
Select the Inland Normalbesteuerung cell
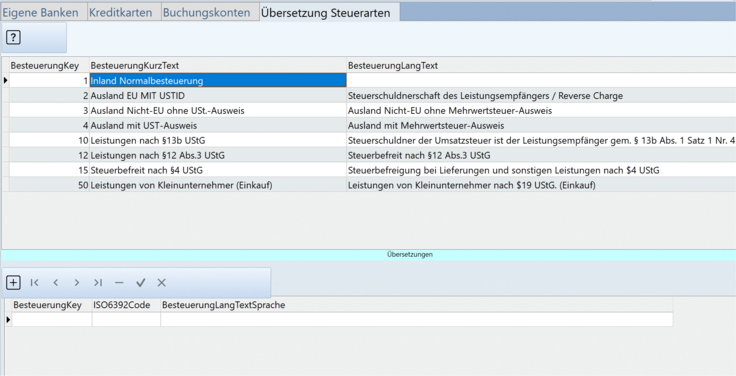point(217,81)
